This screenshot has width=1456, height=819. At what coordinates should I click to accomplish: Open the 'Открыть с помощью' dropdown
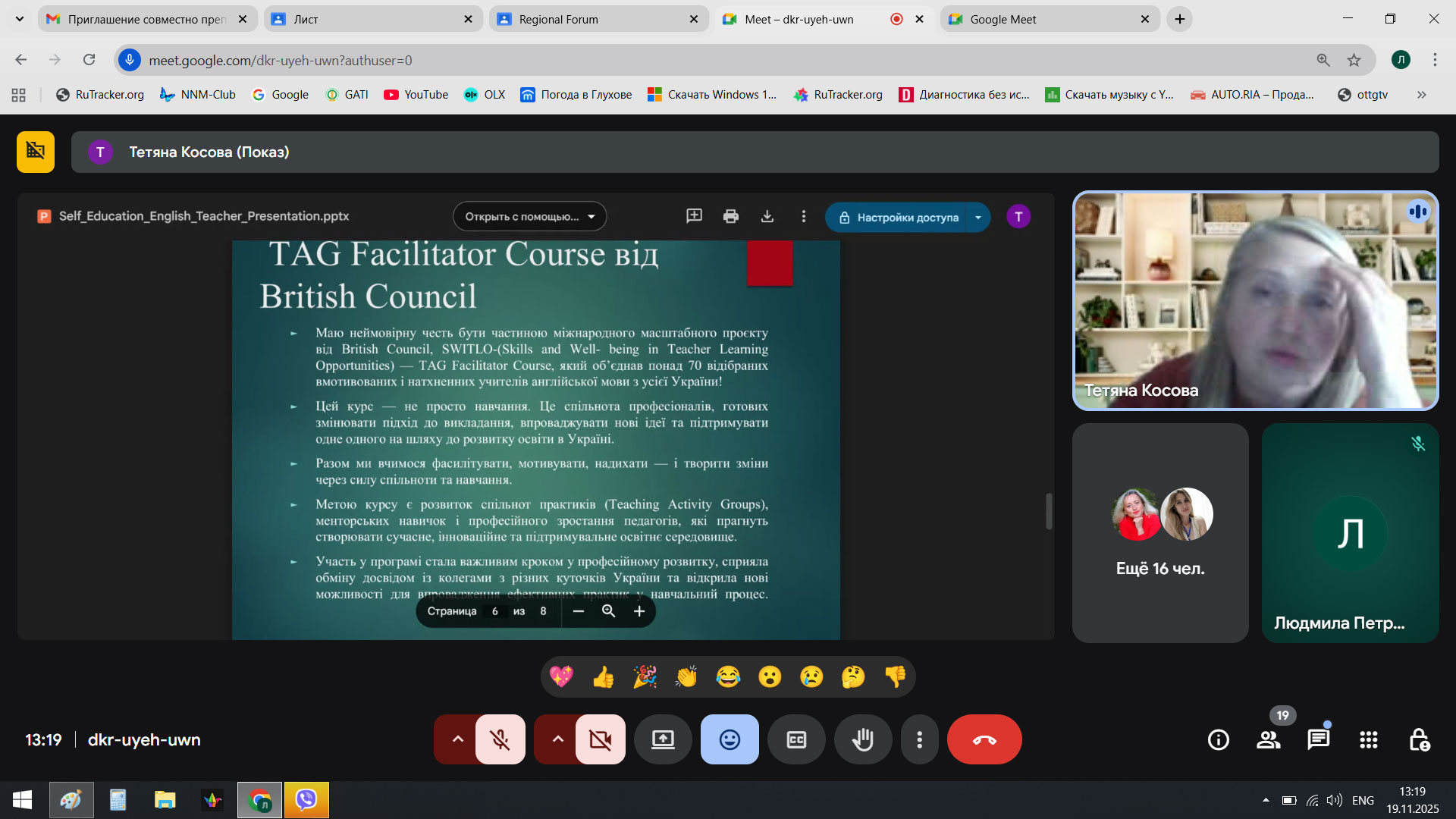pos(529,217)
